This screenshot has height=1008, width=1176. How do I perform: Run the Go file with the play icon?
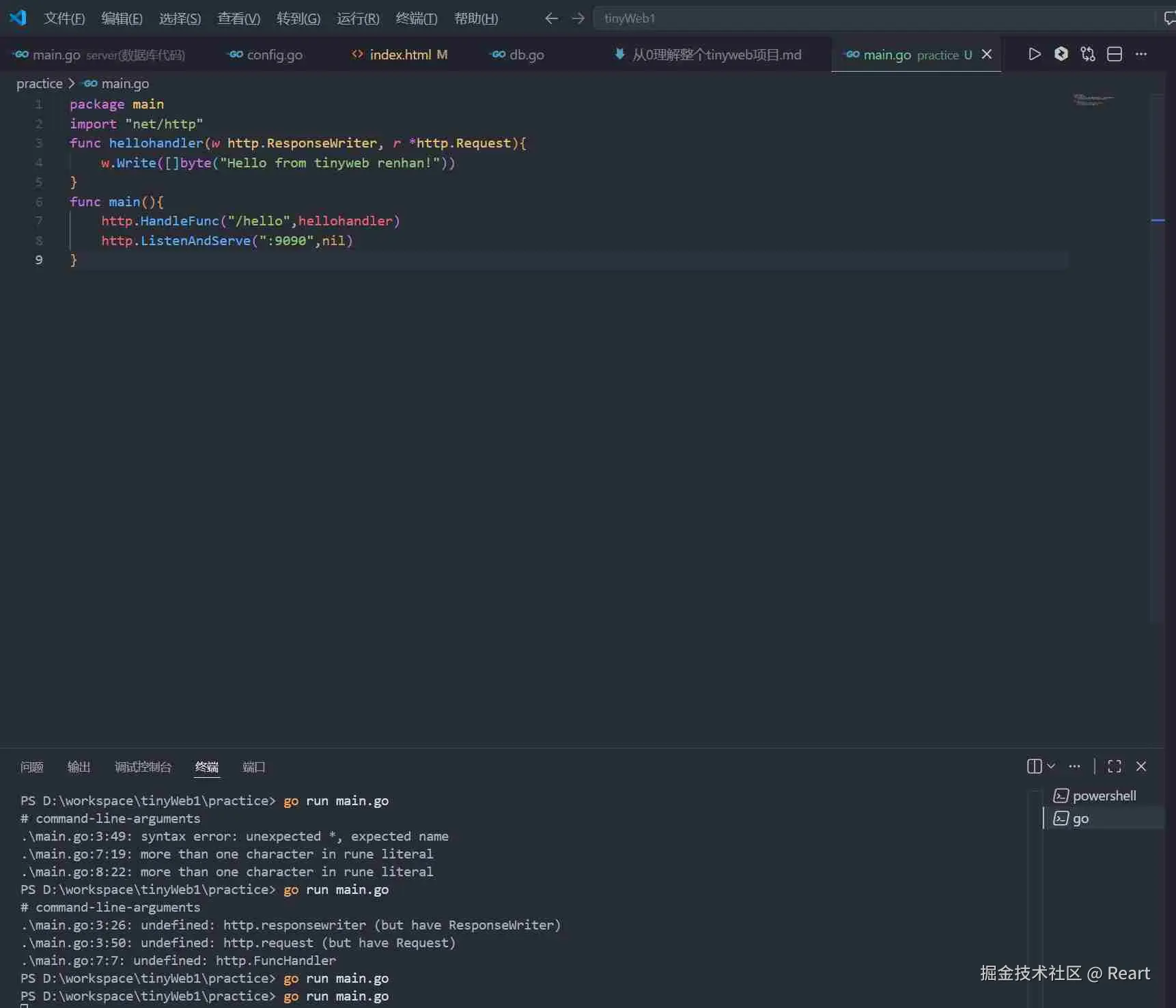click(x=1035, y=54)
